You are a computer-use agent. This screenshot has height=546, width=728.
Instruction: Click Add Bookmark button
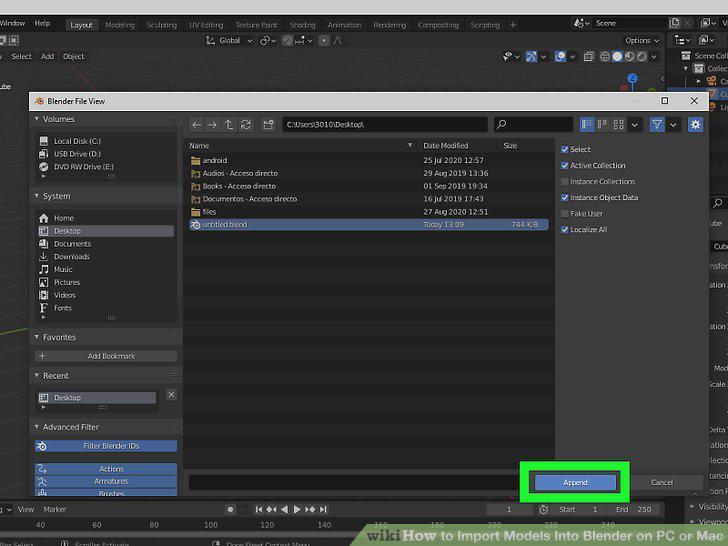106,356
